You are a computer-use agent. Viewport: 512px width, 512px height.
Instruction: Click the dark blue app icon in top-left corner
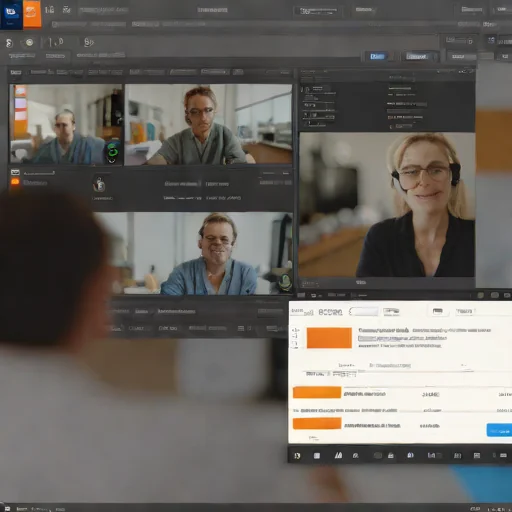point(11,14)
